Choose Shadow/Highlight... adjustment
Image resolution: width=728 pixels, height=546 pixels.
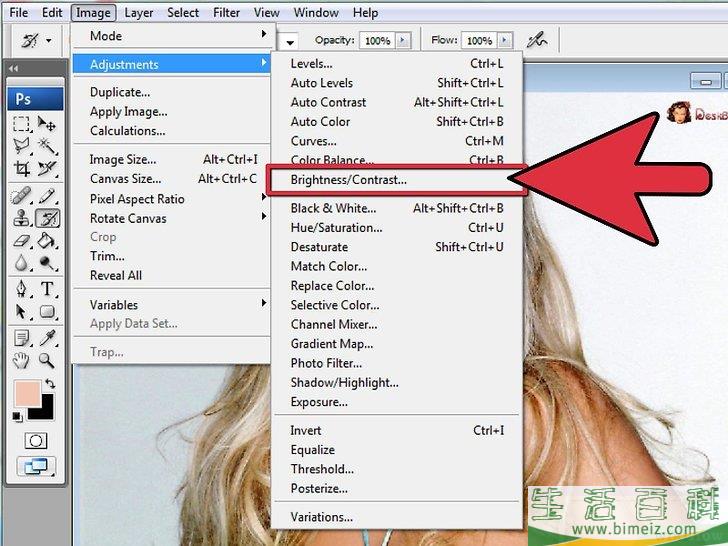[x=396, y=383]
